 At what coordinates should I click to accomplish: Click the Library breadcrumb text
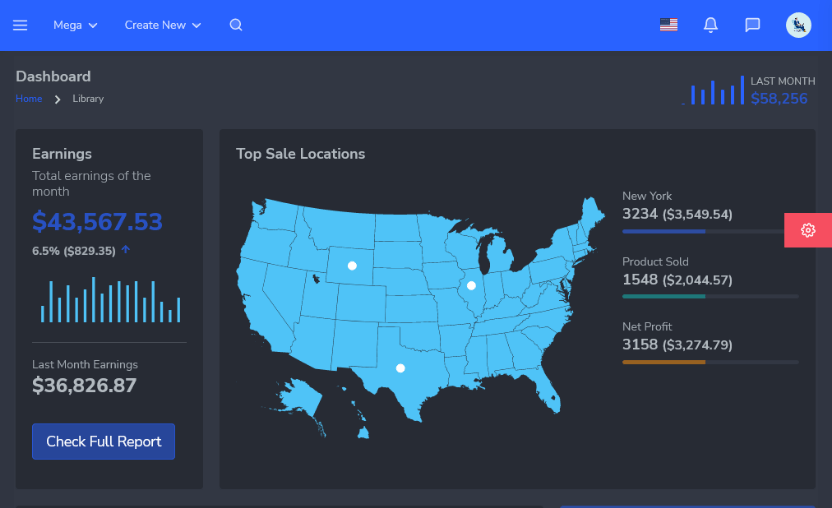click(88, 99)
